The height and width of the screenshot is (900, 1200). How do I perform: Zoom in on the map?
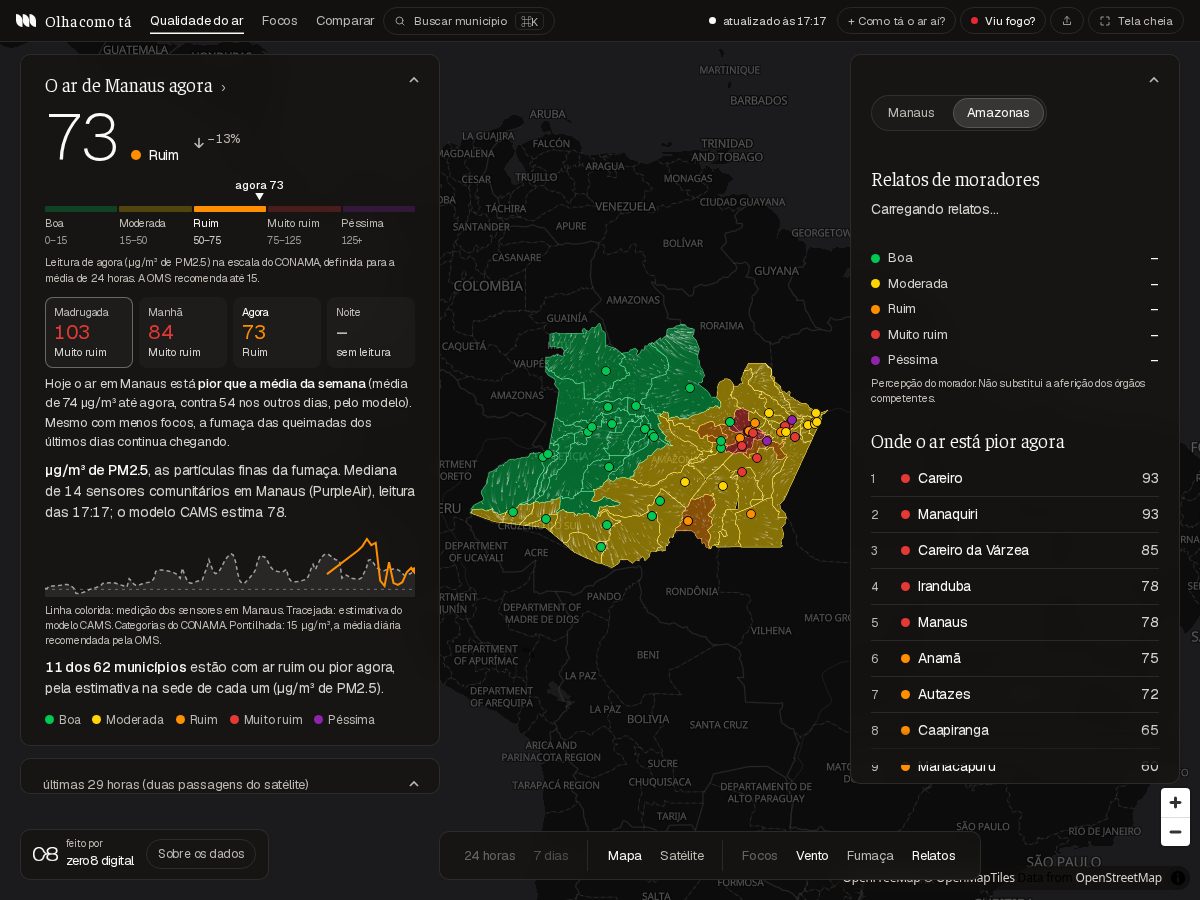(x=1175, y=802)
